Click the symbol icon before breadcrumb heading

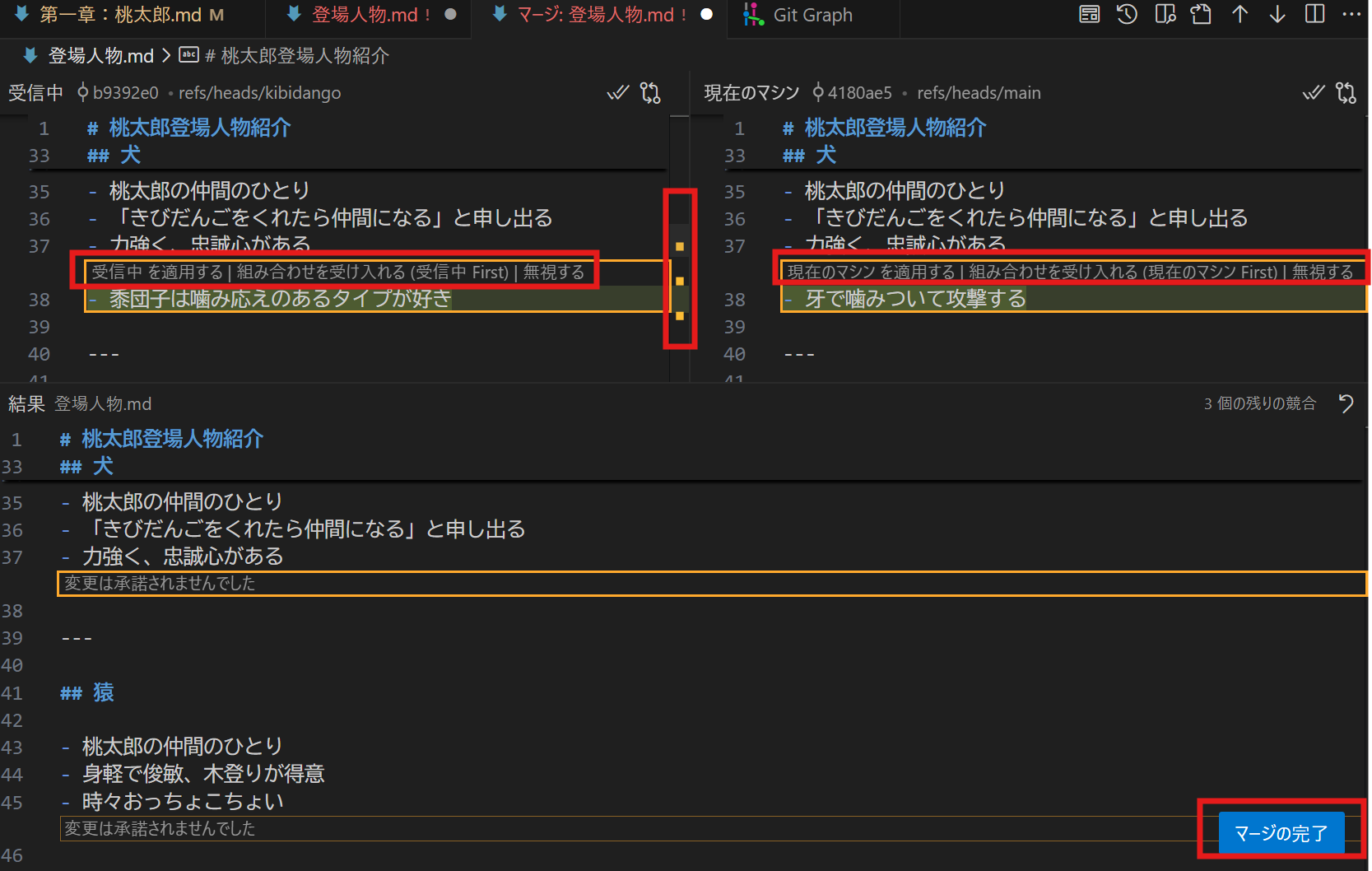pos(189,55)
